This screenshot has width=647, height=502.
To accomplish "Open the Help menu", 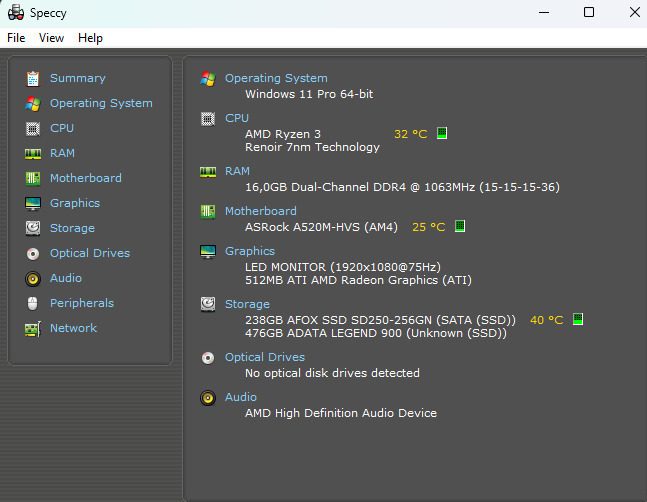I will 90,38.
